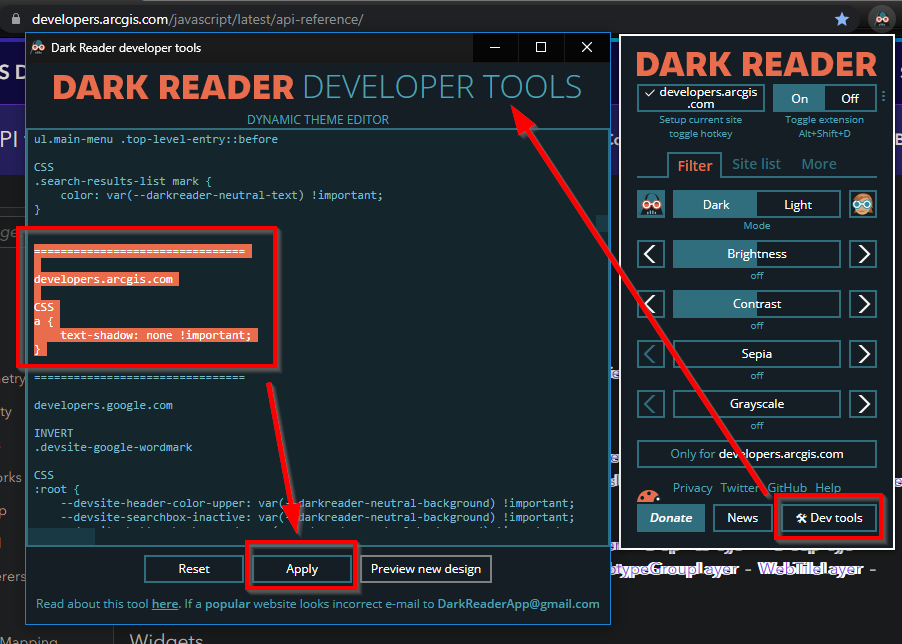
Task: Click the light mode mascot icon
Action: 863,204
